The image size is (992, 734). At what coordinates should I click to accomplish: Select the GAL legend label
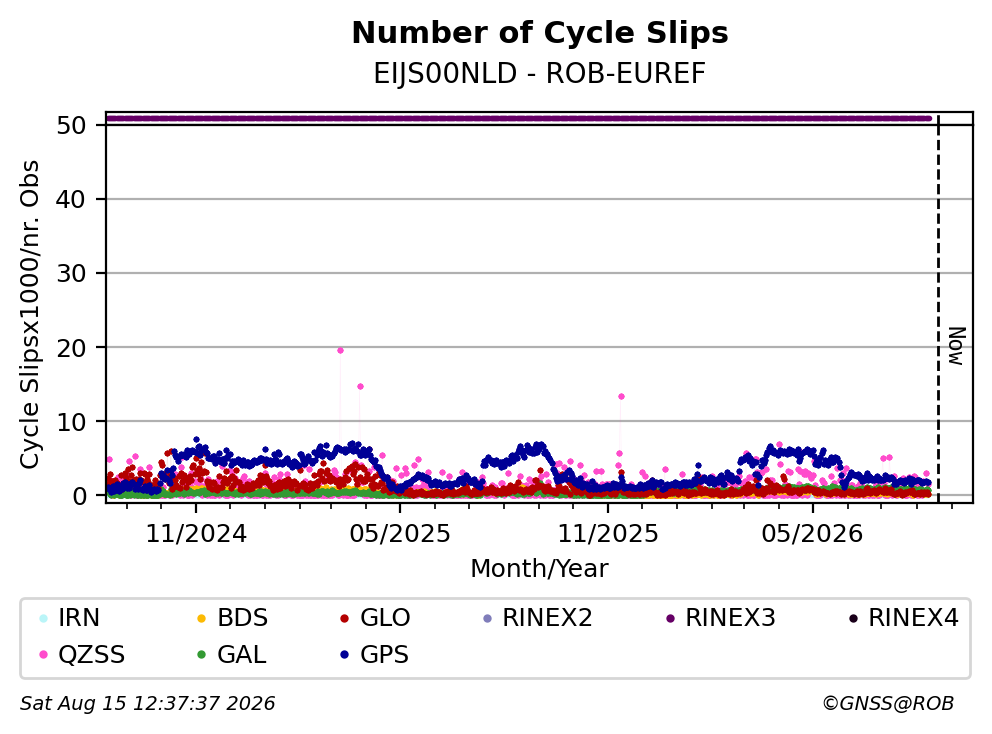tap(242, 655)
